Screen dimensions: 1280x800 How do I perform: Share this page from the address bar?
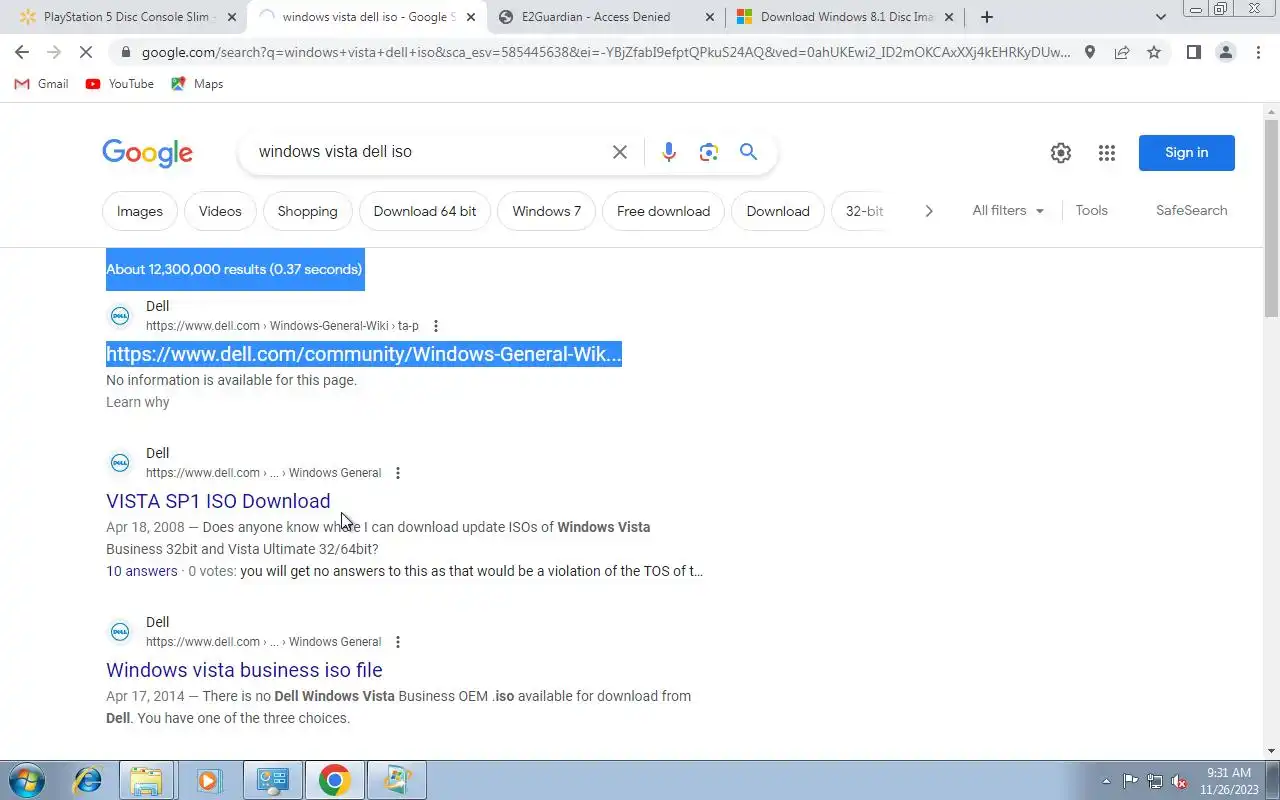1122,52
